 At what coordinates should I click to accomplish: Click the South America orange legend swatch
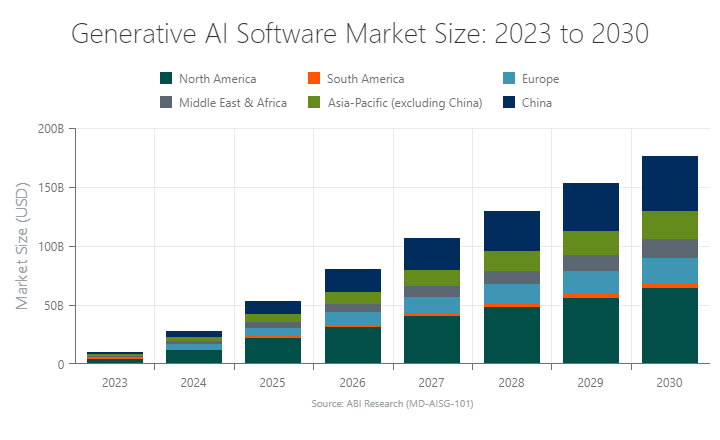[314, 79]
